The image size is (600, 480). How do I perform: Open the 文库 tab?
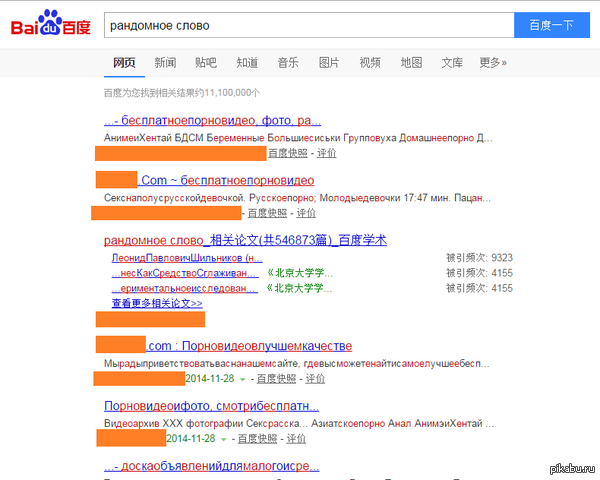(452, 62)
